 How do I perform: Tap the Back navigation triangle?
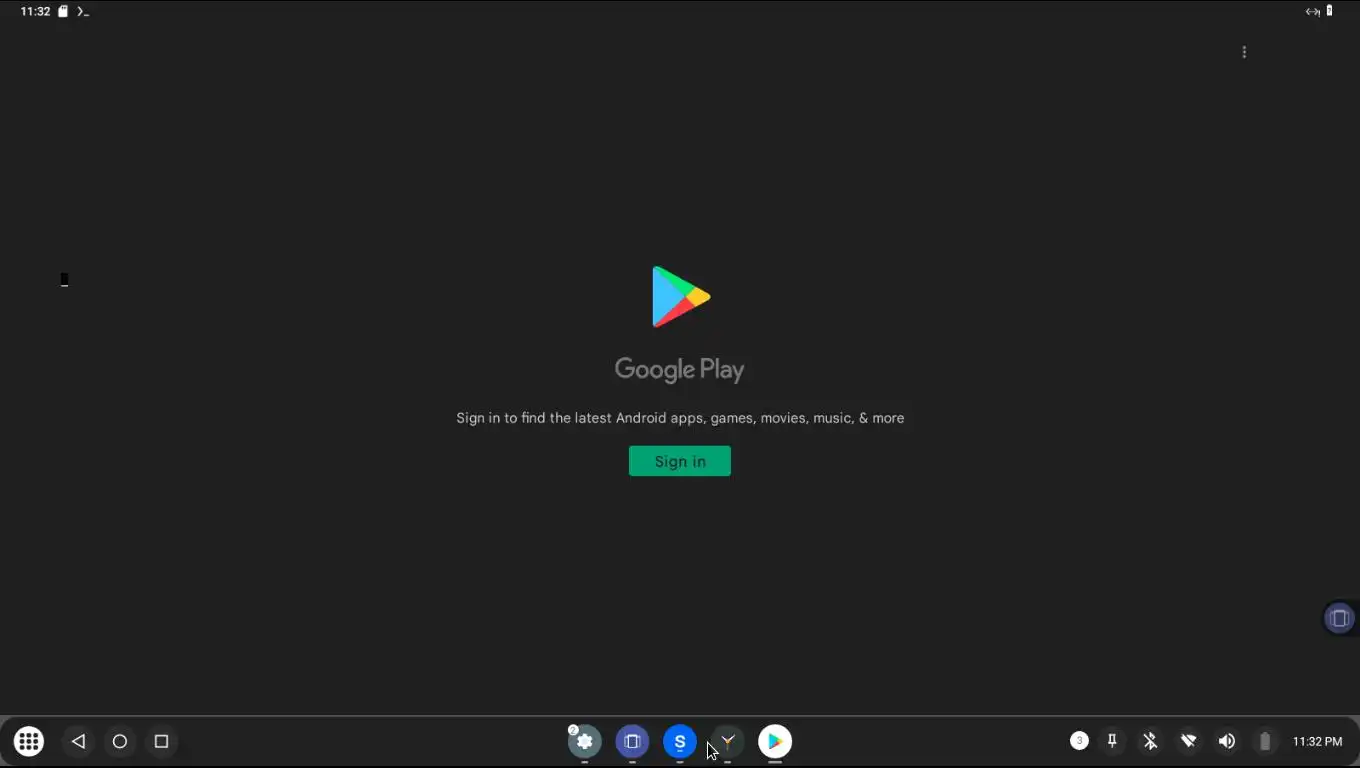pyautogui.click(x=78, y=741)
